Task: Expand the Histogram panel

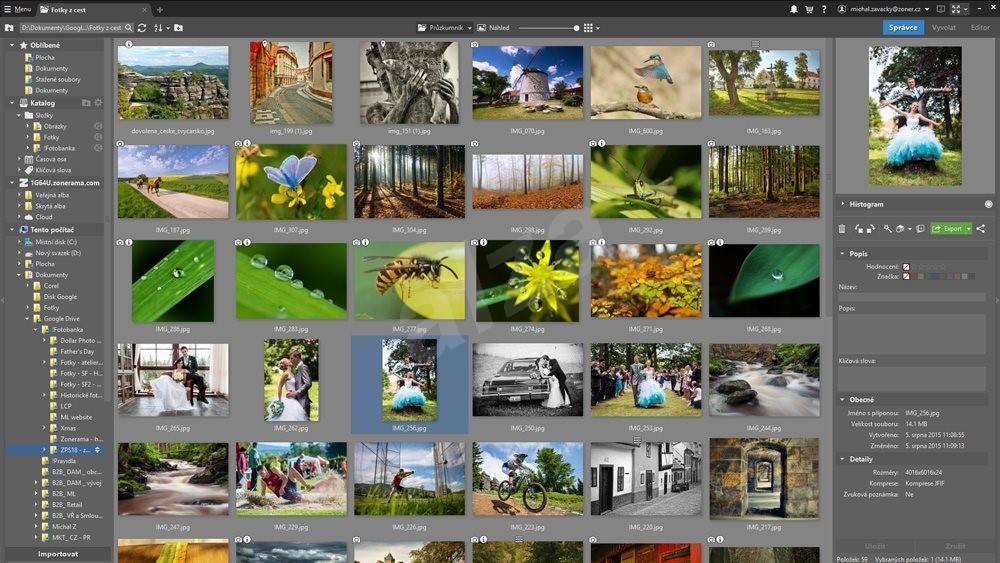Action: point(842,204)
